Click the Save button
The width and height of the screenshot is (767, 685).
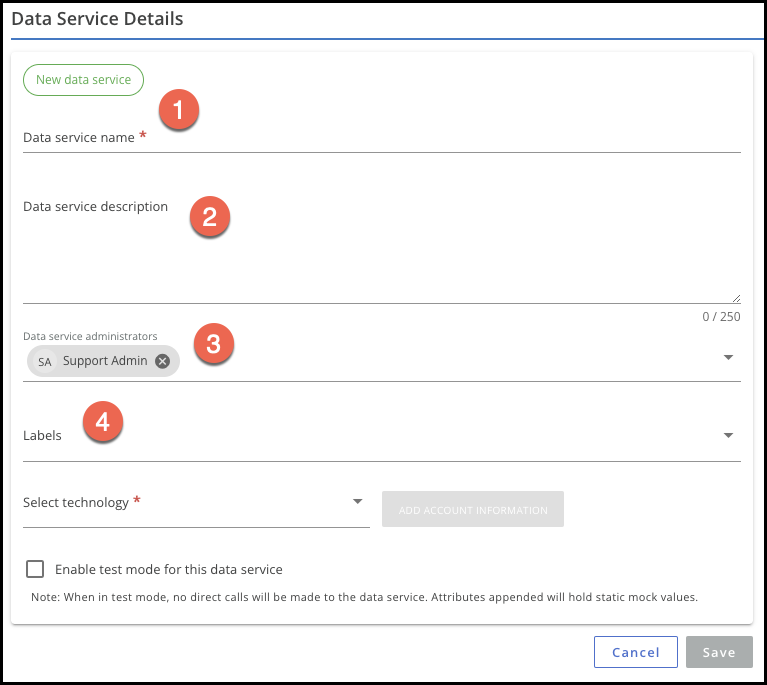(x=719, y=652)
